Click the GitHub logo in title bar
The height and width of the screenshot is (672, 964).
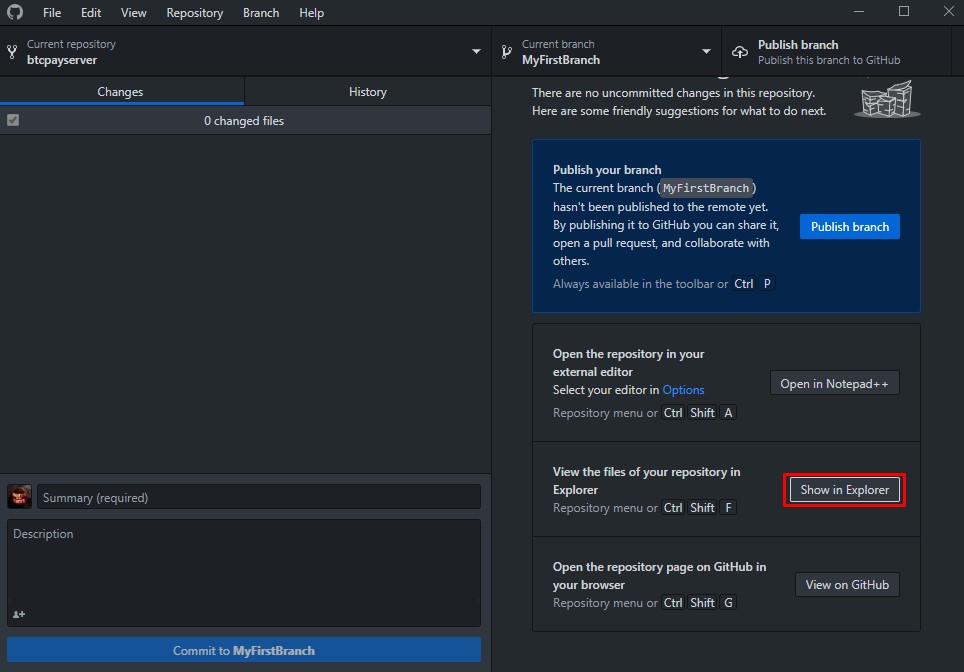(x=15, y=13)
